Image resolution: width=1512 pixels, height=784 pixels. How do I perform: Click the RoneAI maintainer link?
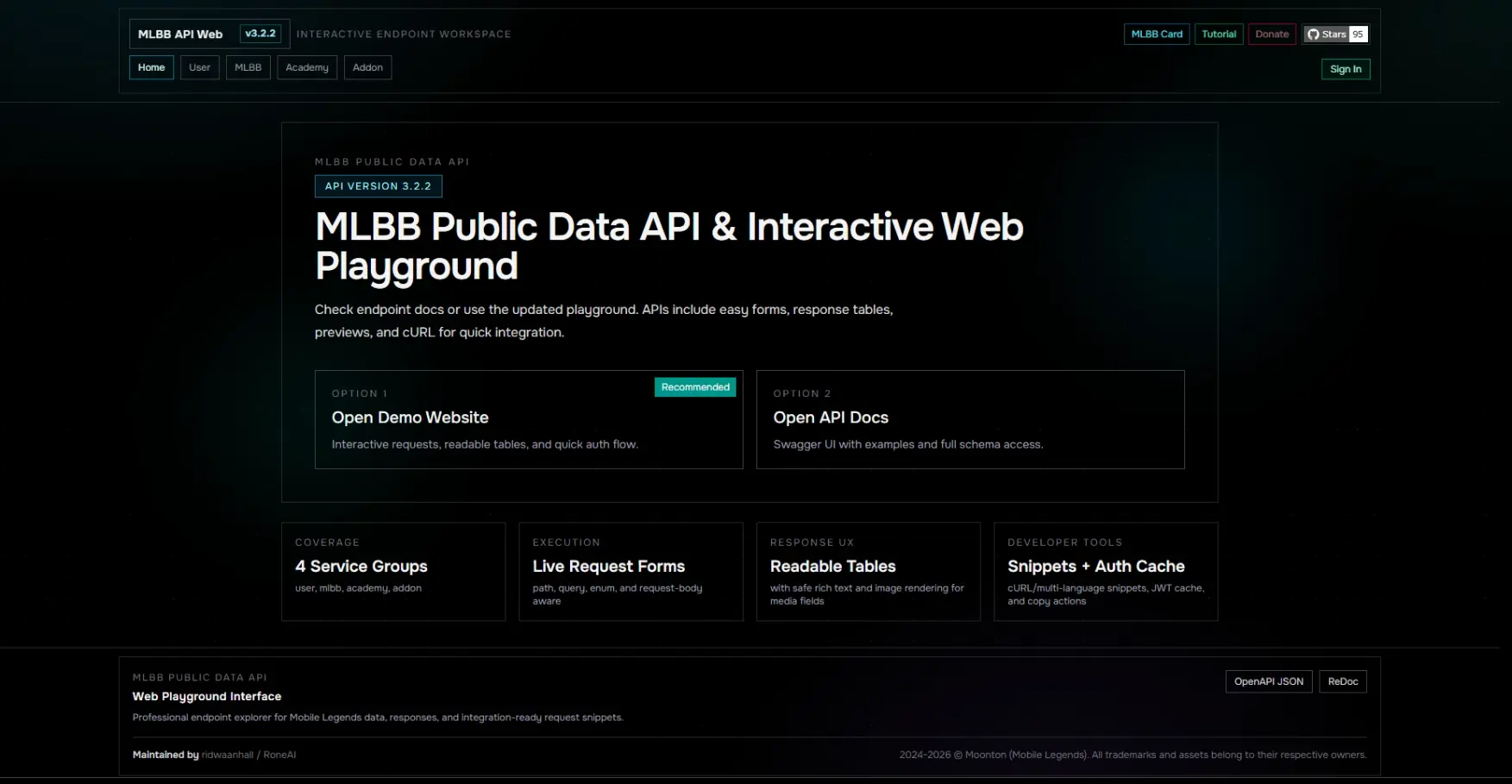click(x=280, y=754)
